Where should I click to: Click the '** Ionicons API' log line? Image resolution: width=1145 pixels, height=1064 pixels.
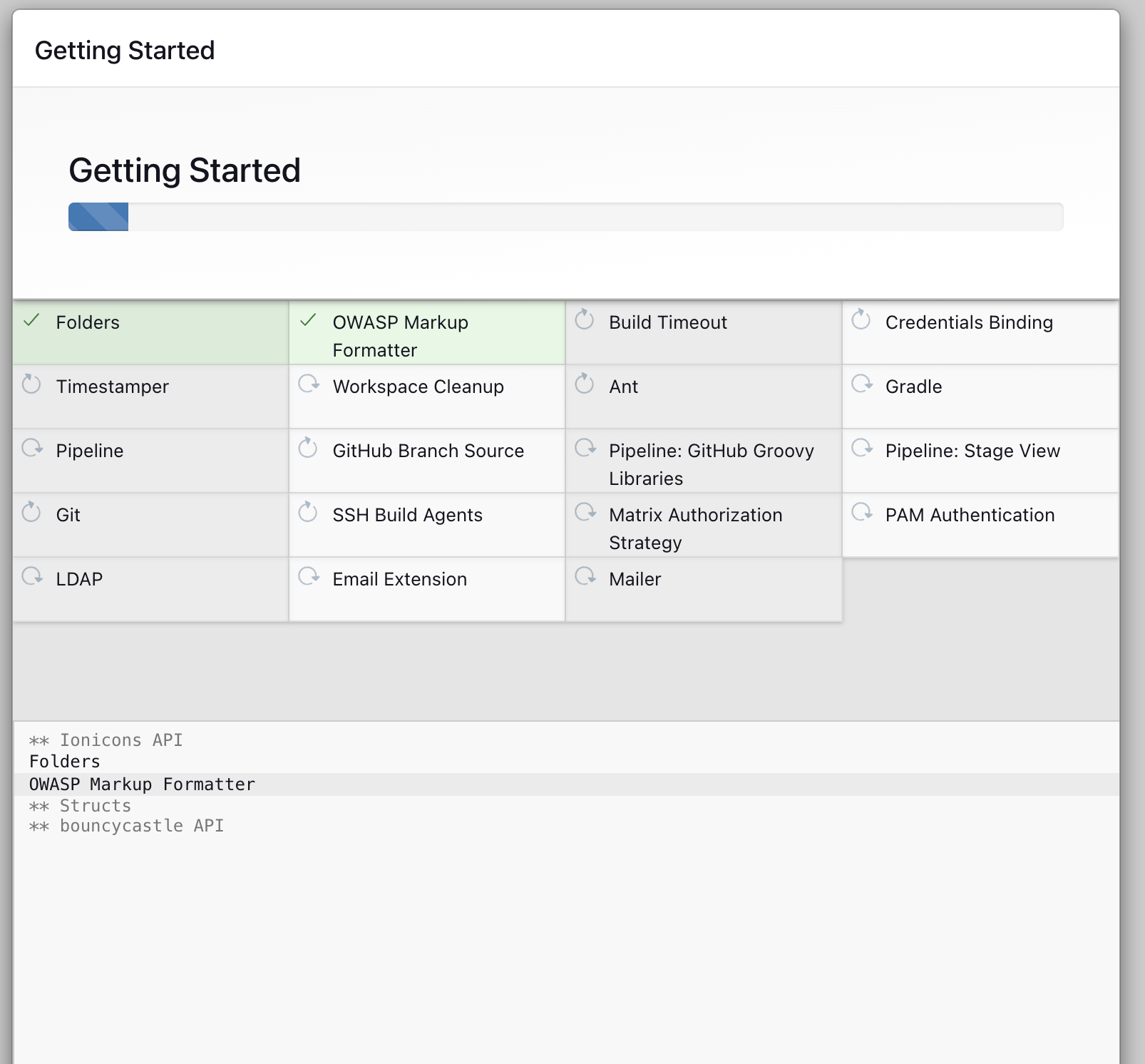(106, 740)
